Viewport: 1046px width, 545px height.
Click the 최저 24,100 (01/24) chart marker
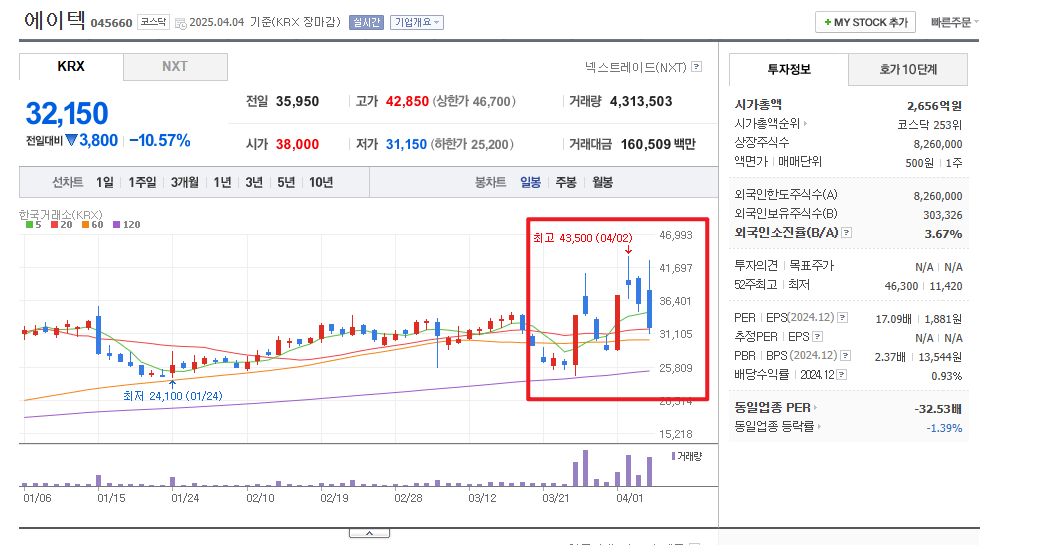[173, 396]
